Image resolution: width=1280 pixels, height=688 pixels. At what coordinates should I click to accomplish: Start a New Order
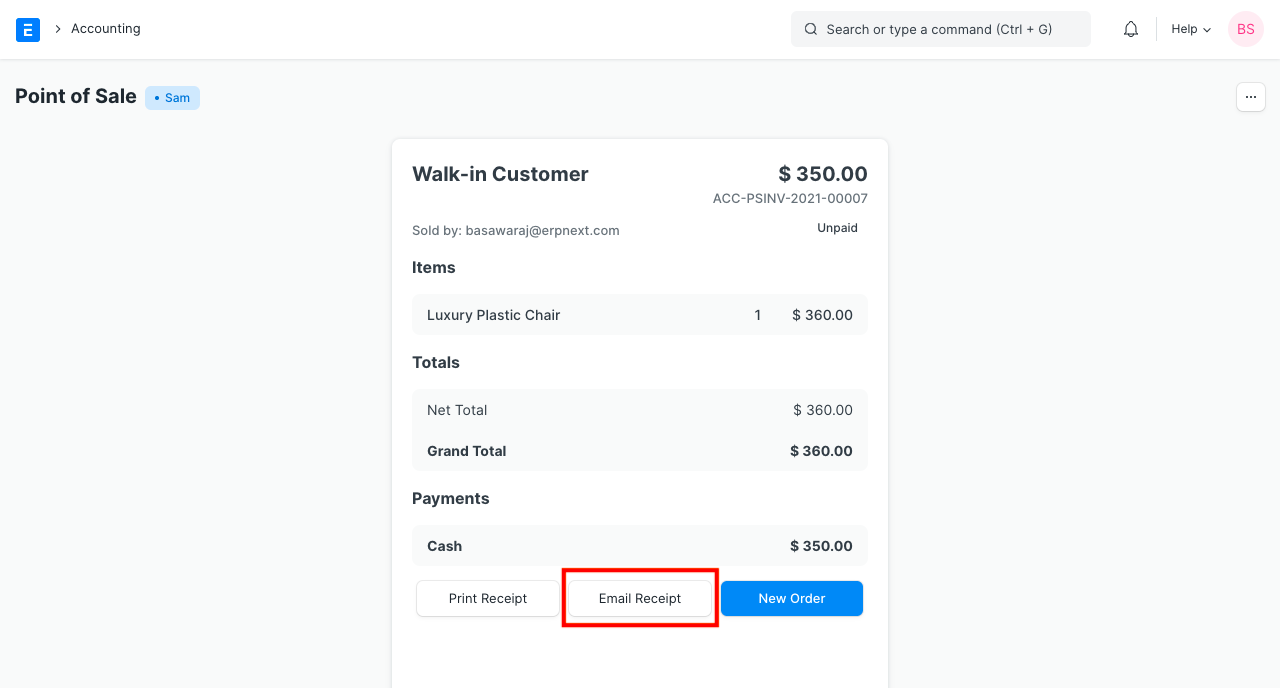pos(791,598)
